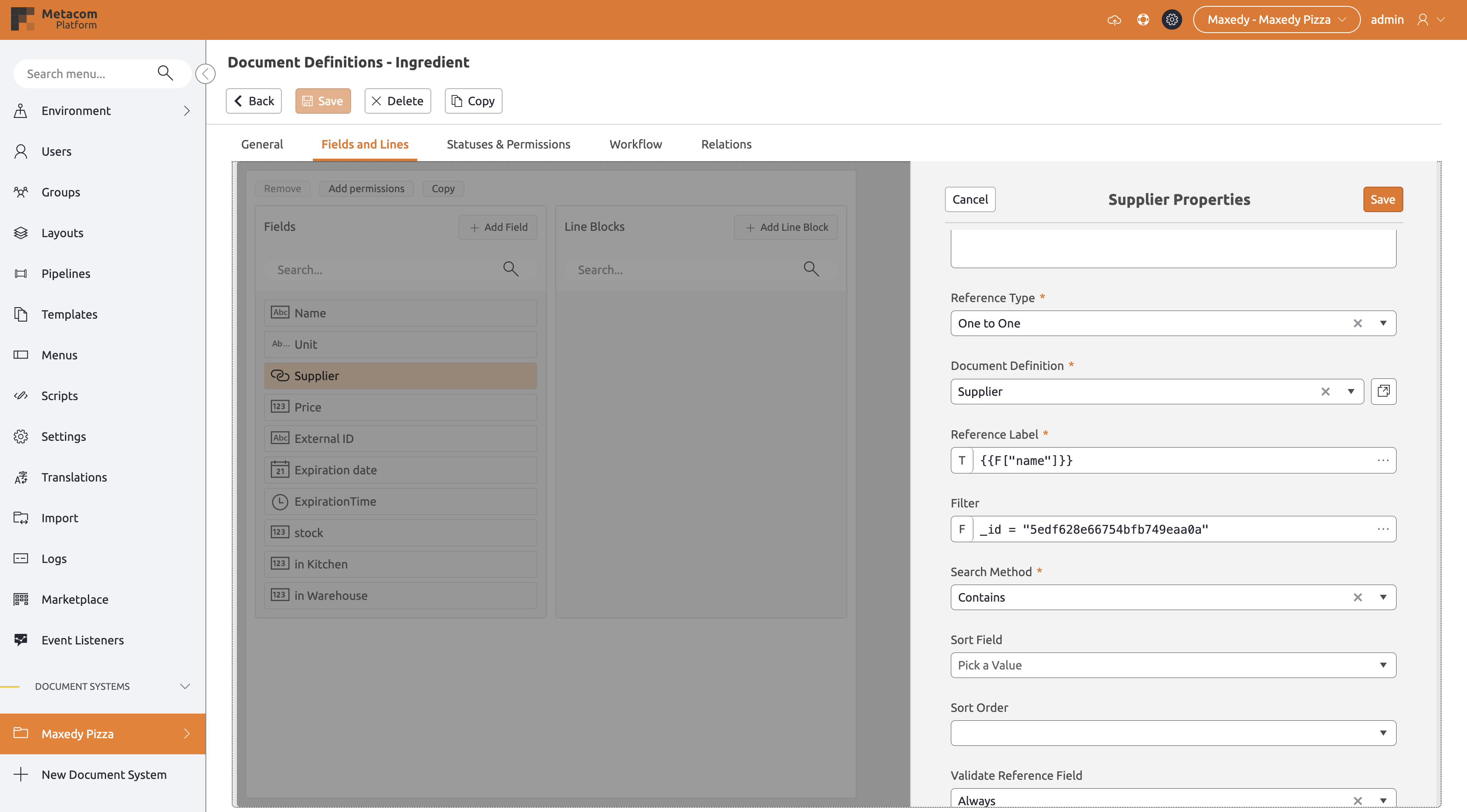
Task: Open the Reference Label expression editor dots
Action: point(1383,460)
